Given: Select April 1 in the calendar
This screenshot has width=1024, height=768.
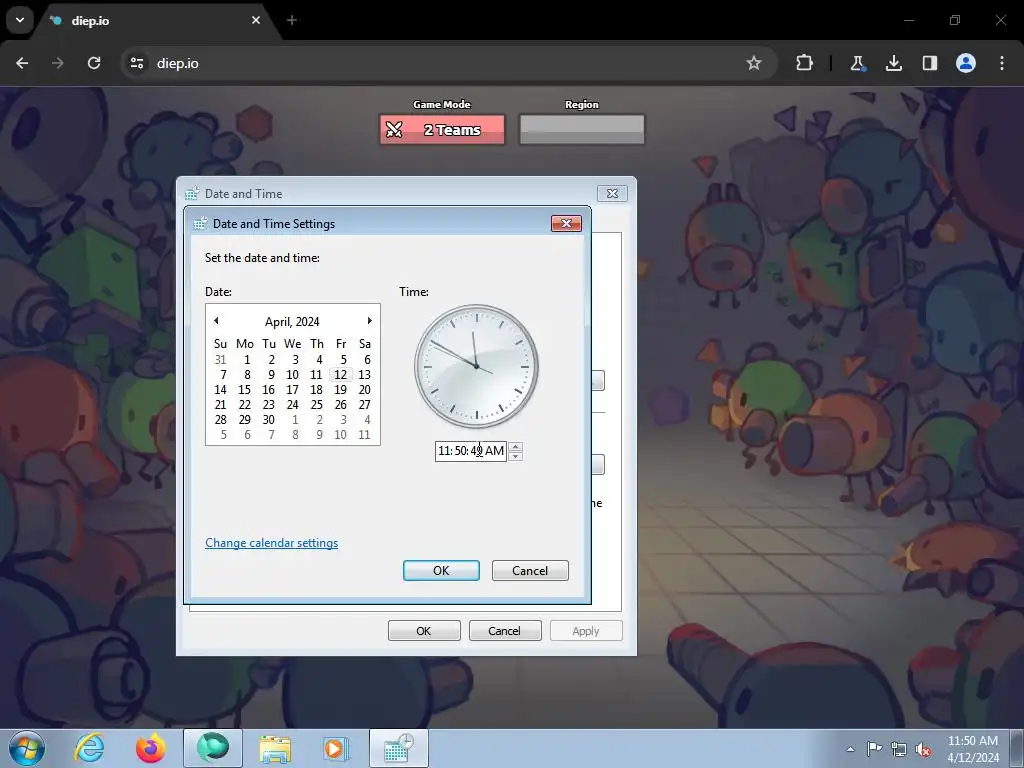Looking at the screenshot, I should (247, 359).
